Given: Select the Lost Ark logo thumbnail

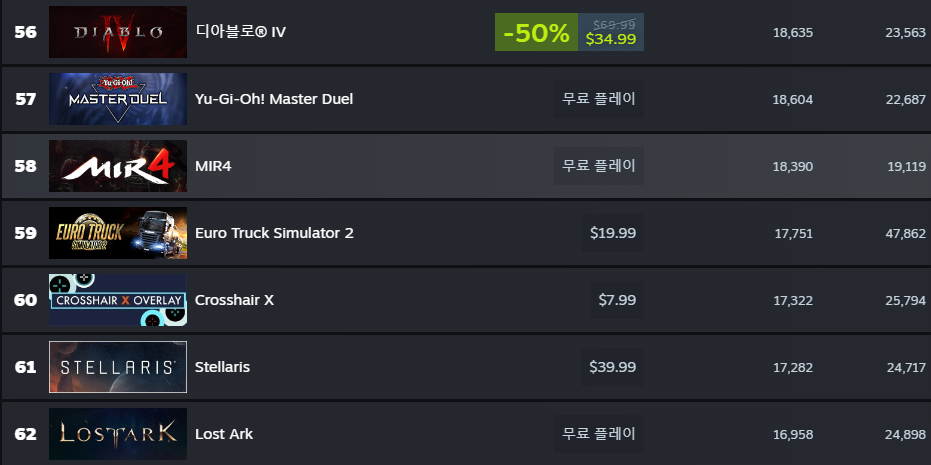Looking at the screenshot, I should [x=118, y=434].
